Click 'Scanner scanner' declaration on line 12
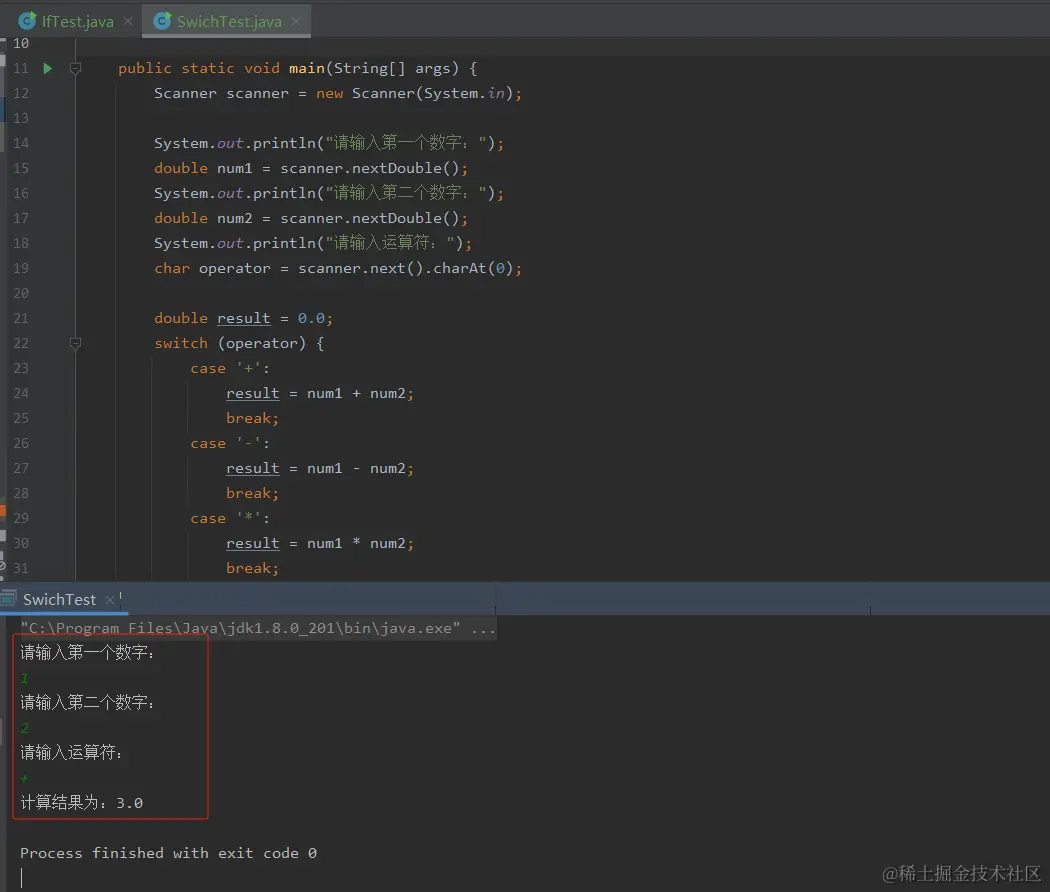The image size is (1050, 892). click(x=221, y=94)
